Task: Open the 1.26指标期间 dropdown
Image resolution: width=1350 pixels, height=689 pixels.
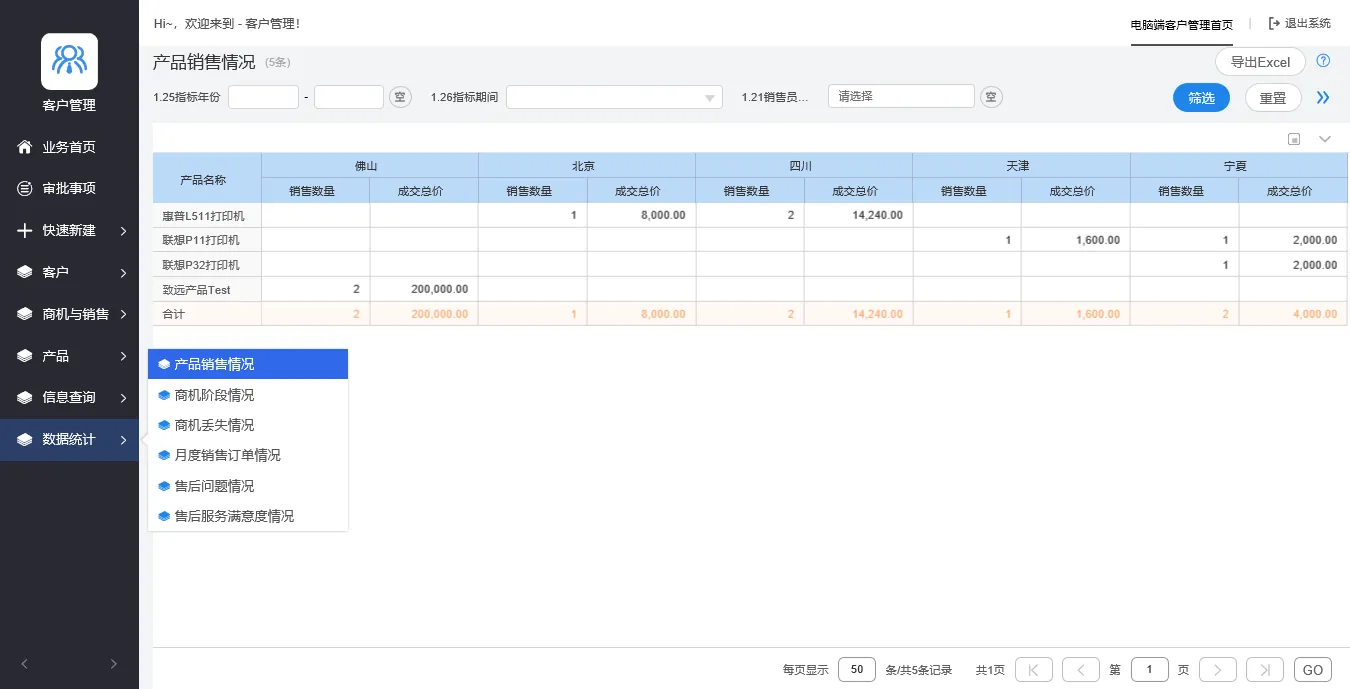Action: click(614, 97)
